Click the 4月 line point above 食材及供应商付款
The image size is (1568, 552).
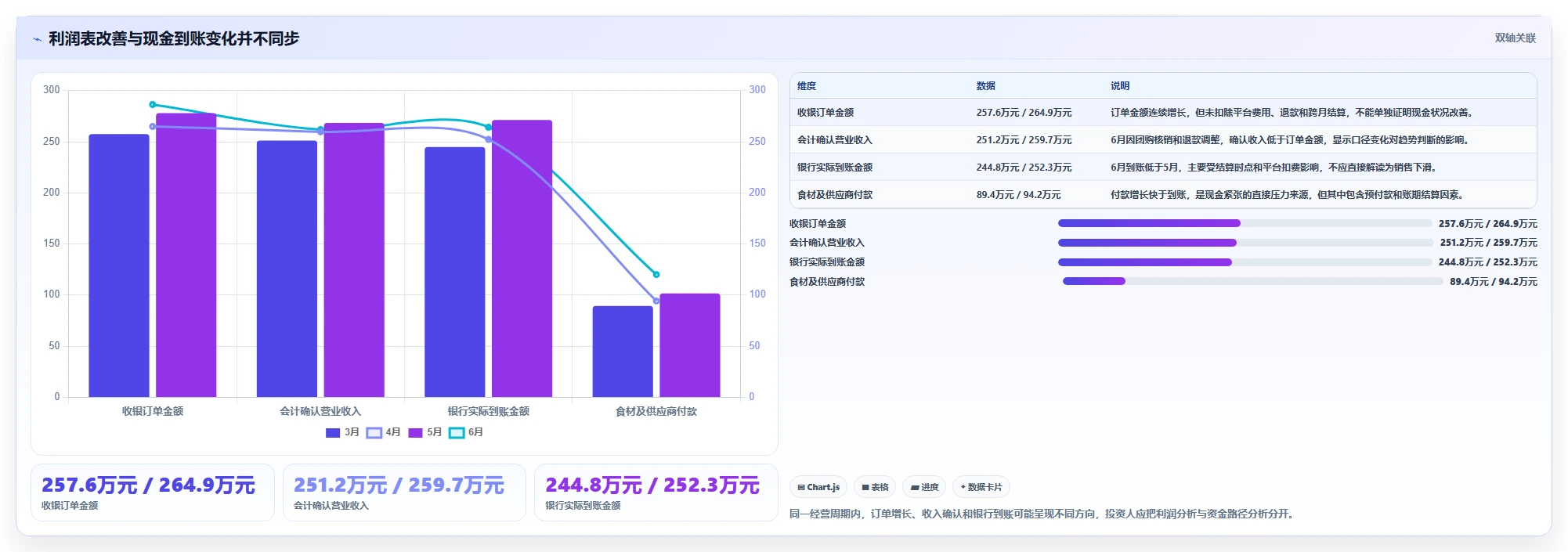click(656, 301)
